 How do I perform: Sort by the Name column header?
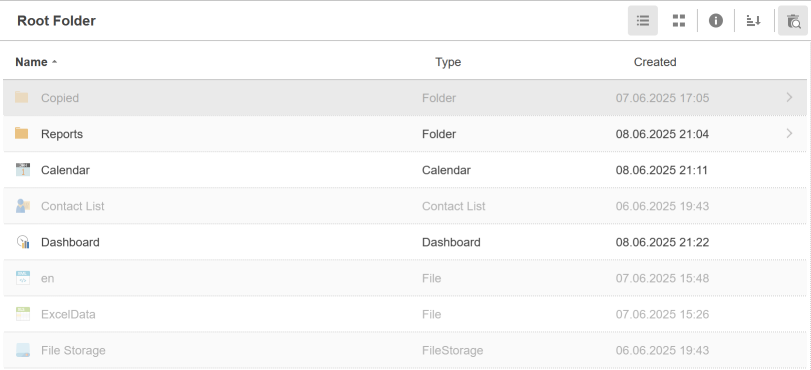tap(32, 62)
